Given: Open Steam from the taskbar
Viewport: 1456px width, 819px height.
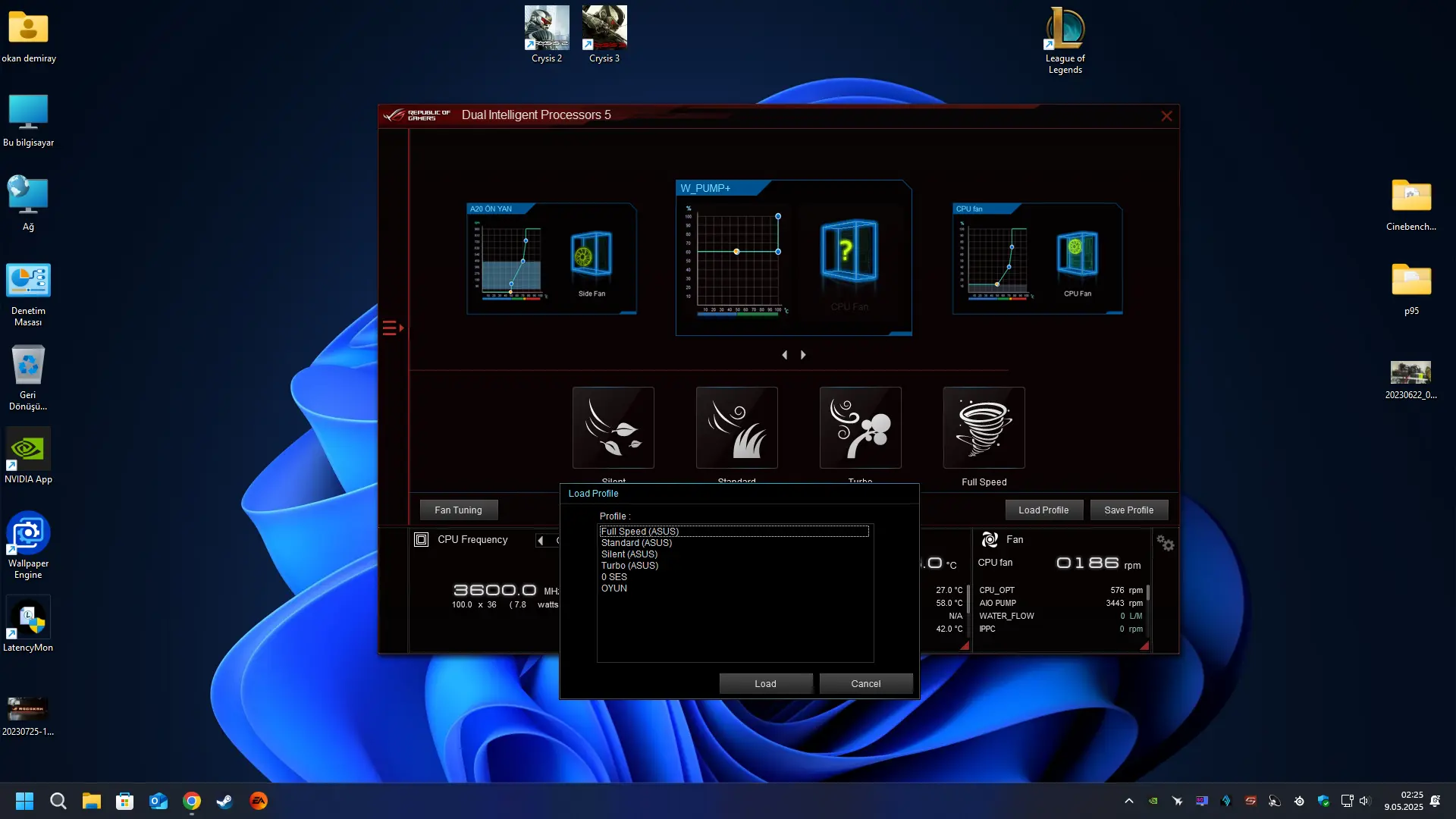Looking at the screenshot, I should (x=224, y=801).
